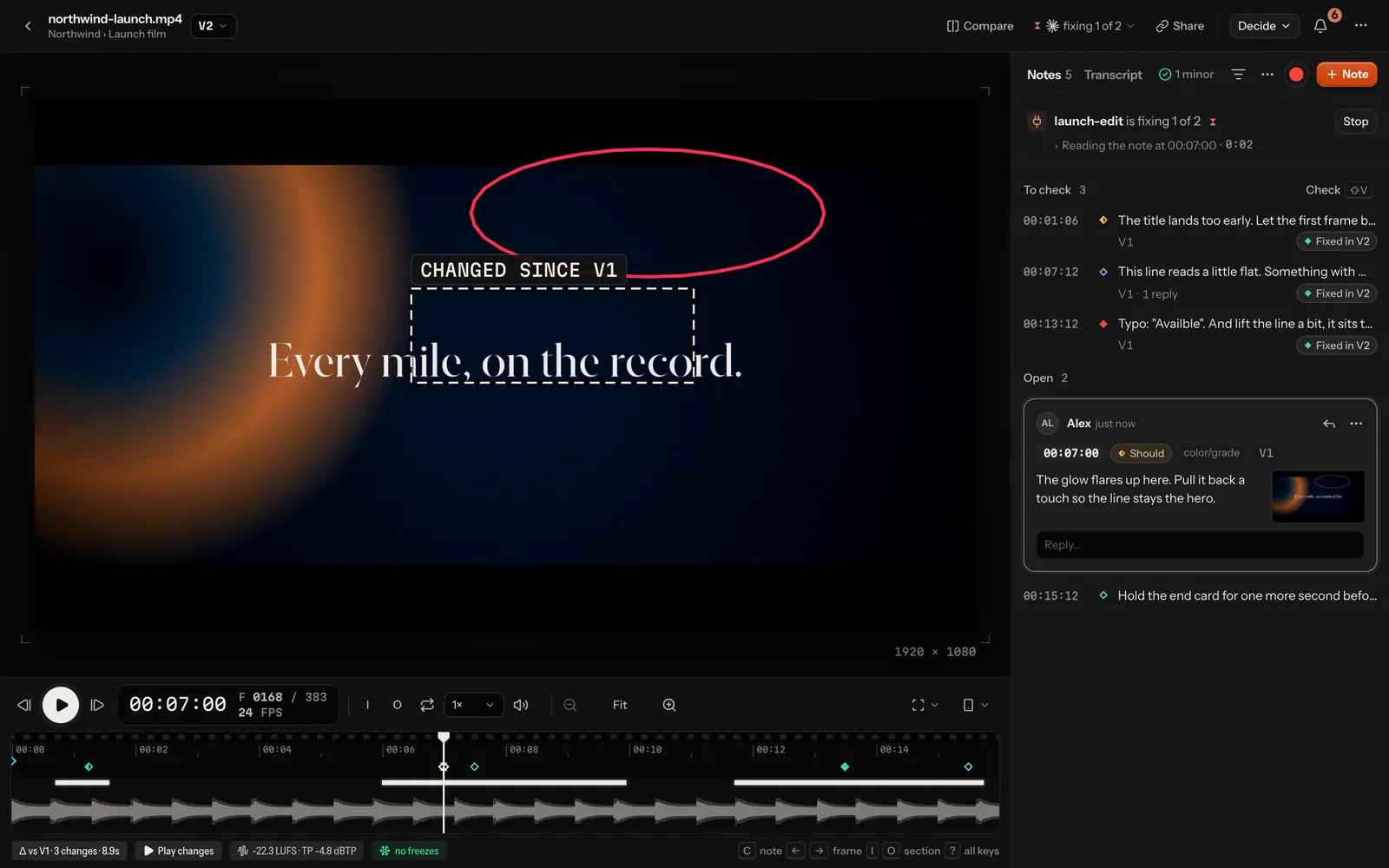Zoom out of the viewer

click(x=569, y=705)
